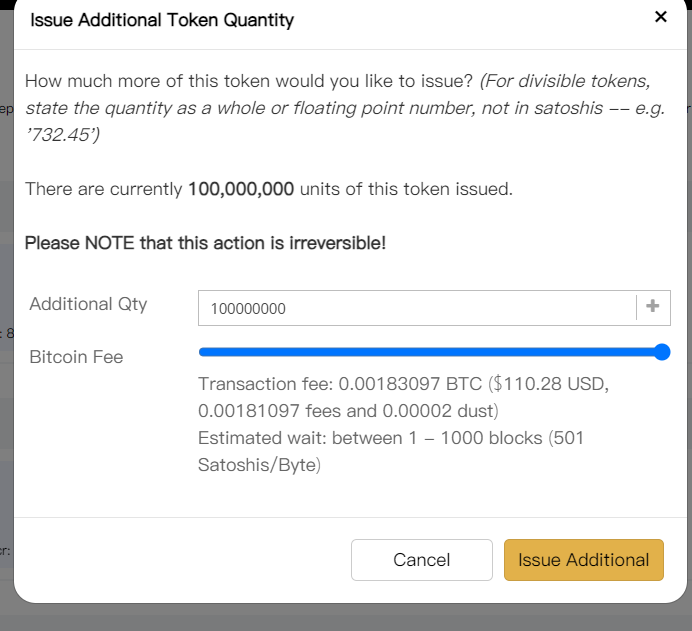Click the Satoshis/Byte rate text
This screenshot has width=692, height=631.
[x=258, y=465]
